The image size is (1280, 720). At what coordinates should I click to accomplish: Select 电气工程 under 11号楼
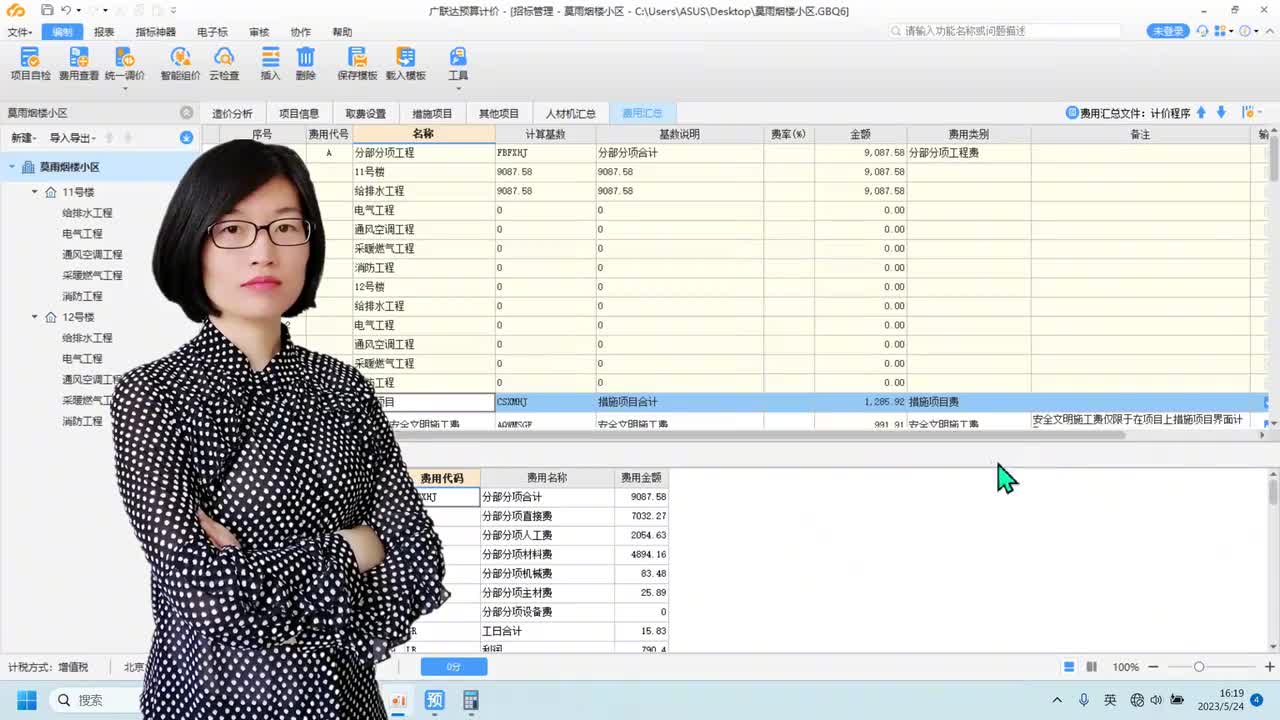pyautogui.click(x=82, y=234)
